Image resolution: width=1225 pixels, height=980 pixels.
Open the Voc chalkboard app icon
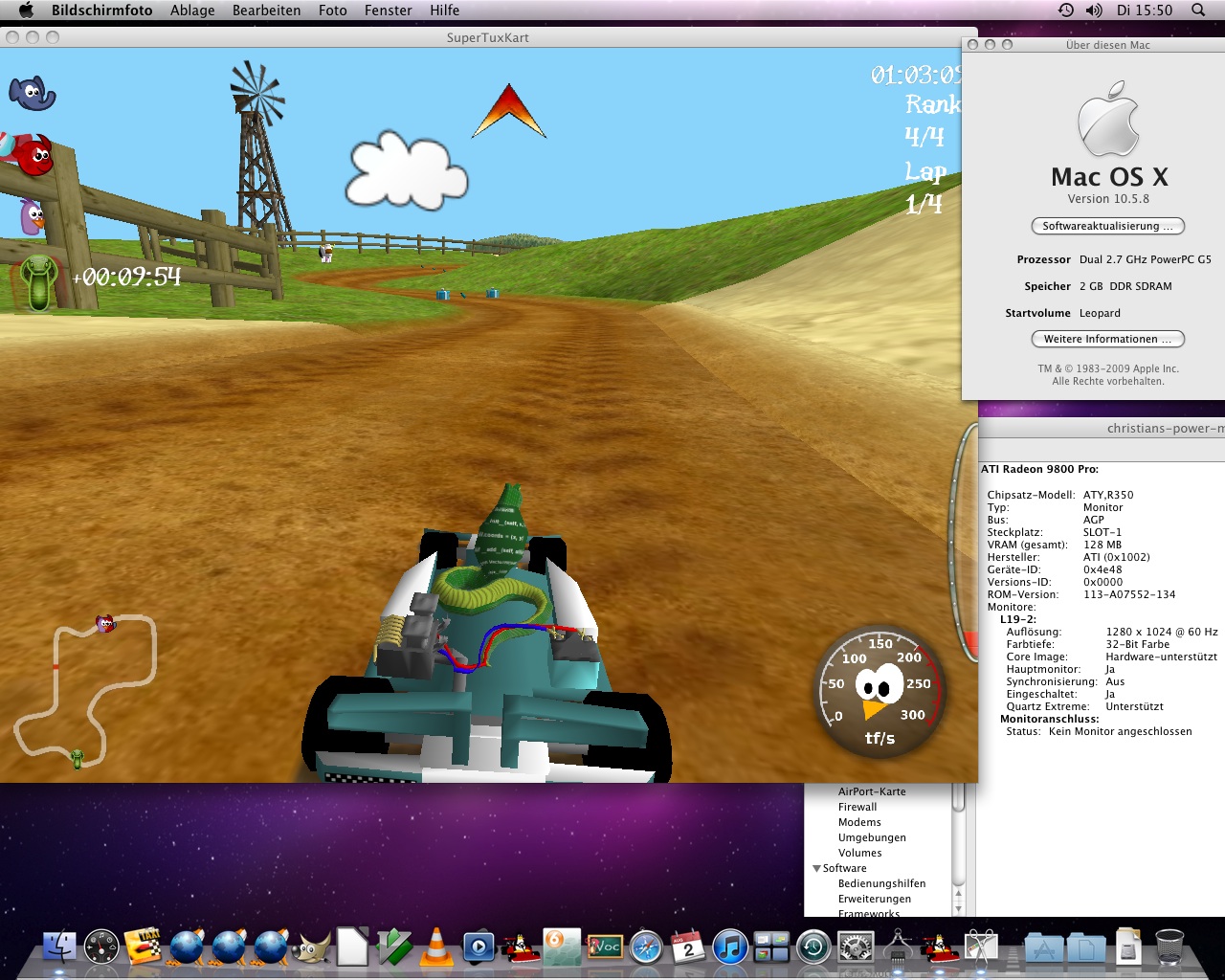(604, 947)
